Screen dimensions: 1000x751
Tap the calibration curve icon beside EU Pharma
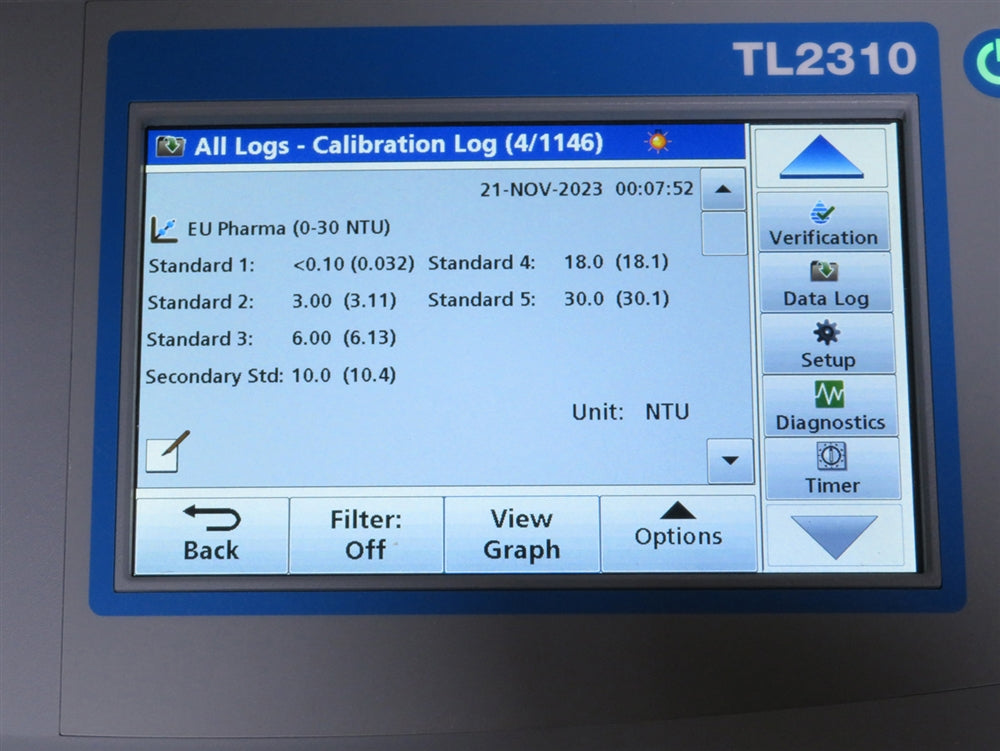click(164, 230)
